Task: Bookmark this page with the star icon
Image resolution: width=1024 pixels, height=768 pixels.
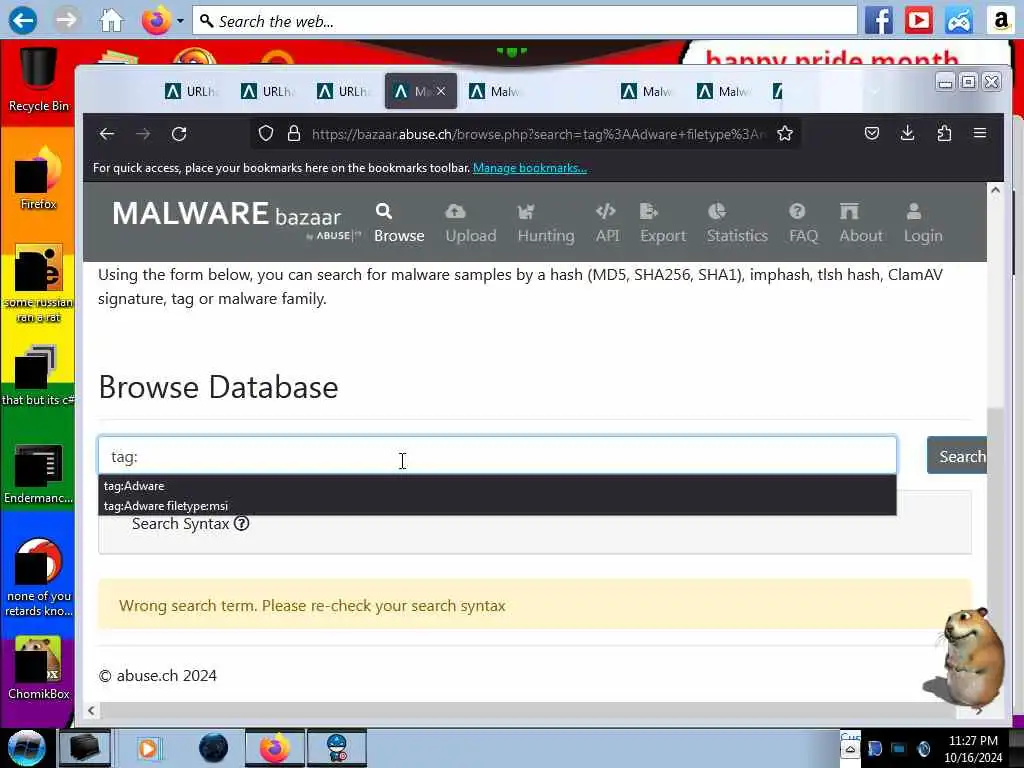Action: click(785, 134)
